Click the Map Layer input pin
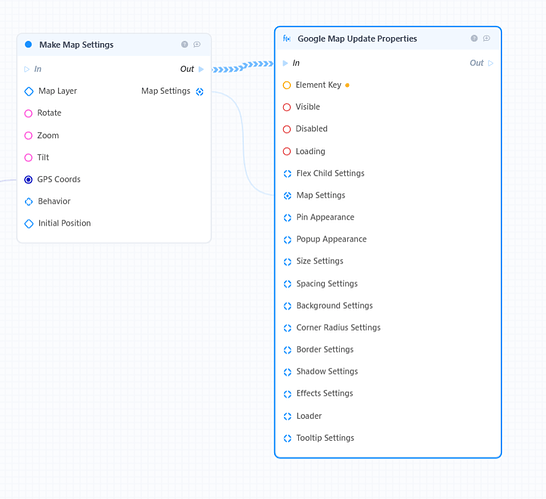 (29, 91)
